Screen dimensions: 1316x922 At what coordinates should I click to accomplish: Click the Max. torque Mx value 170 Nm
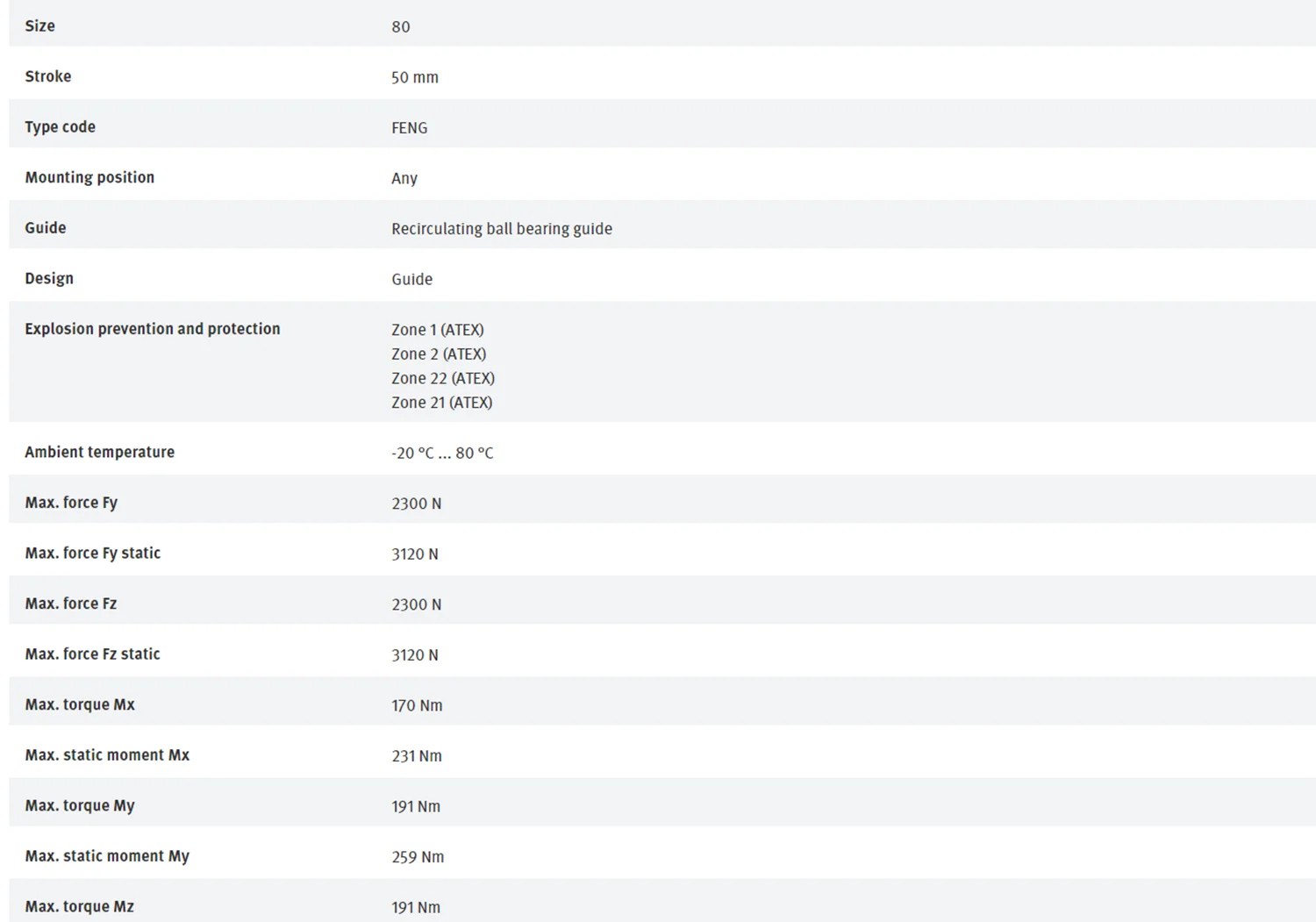point(417,706)
